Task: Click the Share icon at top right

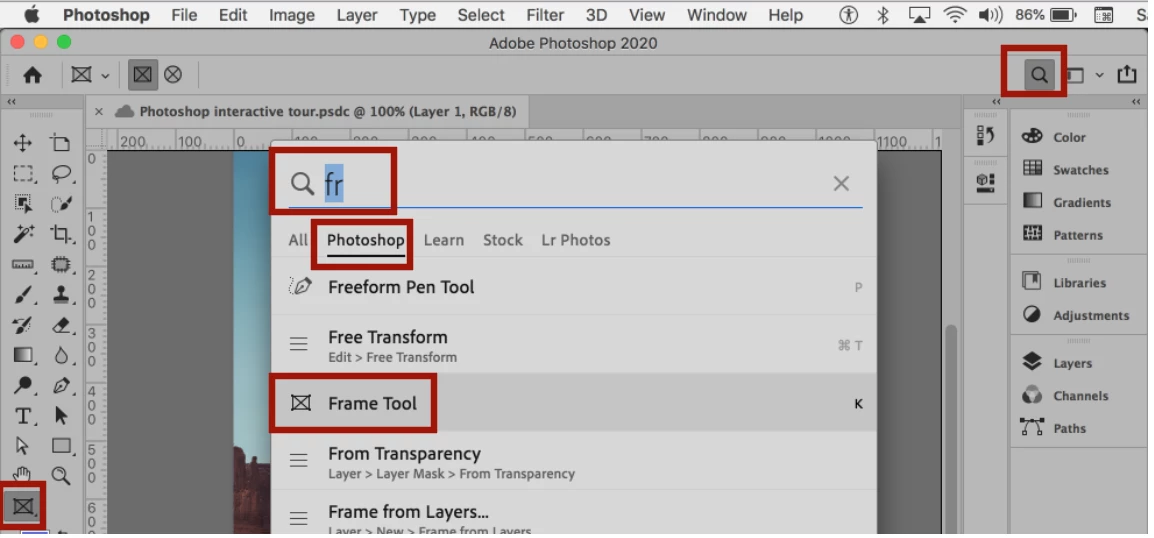Action: pyautogui.click(x=1127, y=74)
